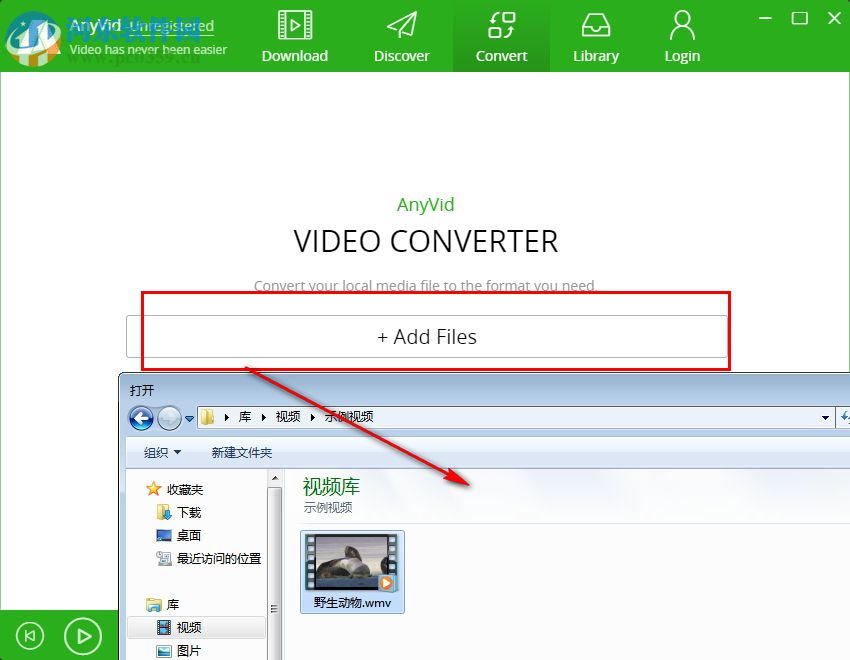
Task: Select the Discover paper-plane icon
Action: [401, 27]
